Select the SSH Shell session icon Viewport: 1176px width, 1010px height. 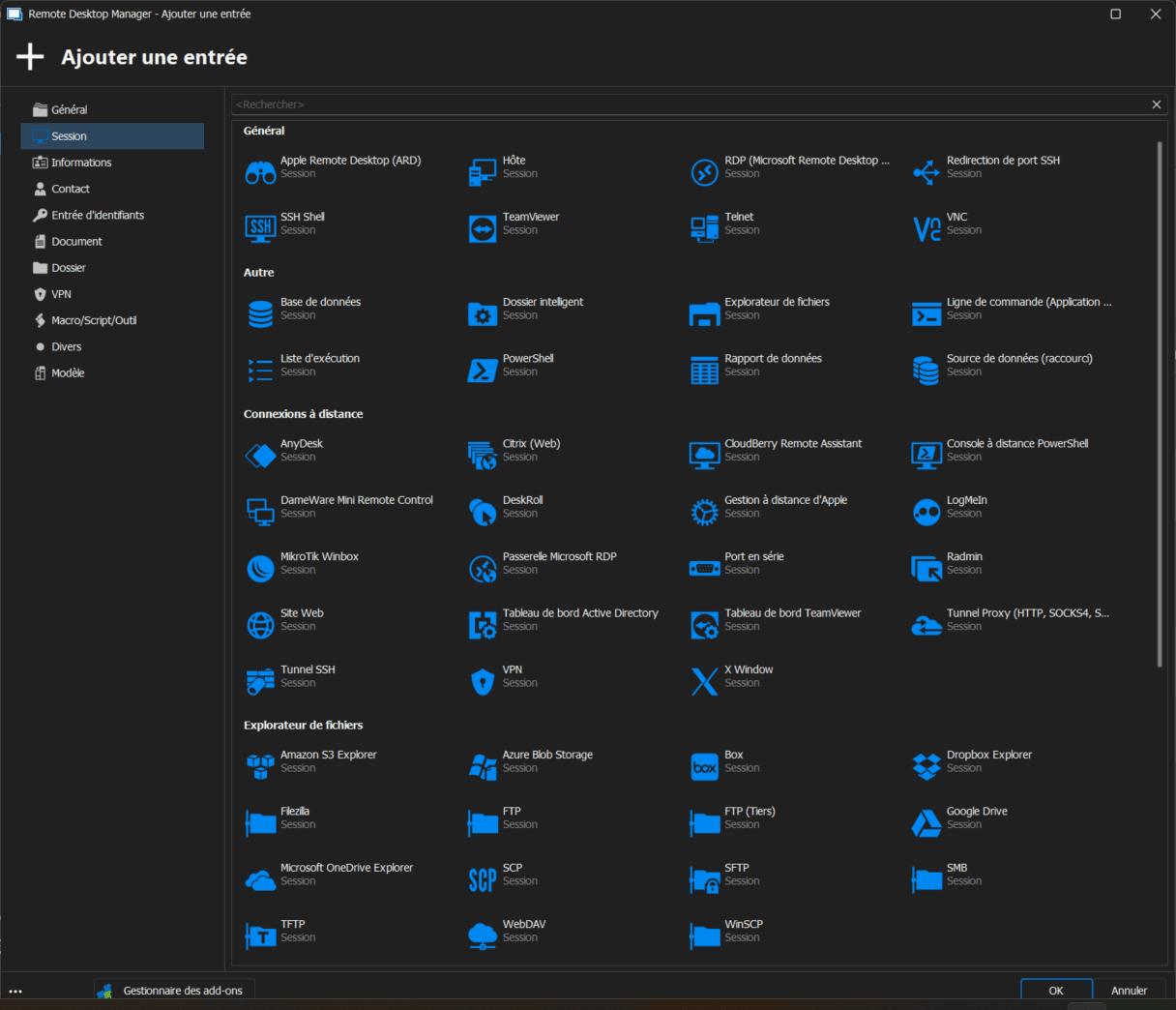pyautogui.click(x=260, y=228)
